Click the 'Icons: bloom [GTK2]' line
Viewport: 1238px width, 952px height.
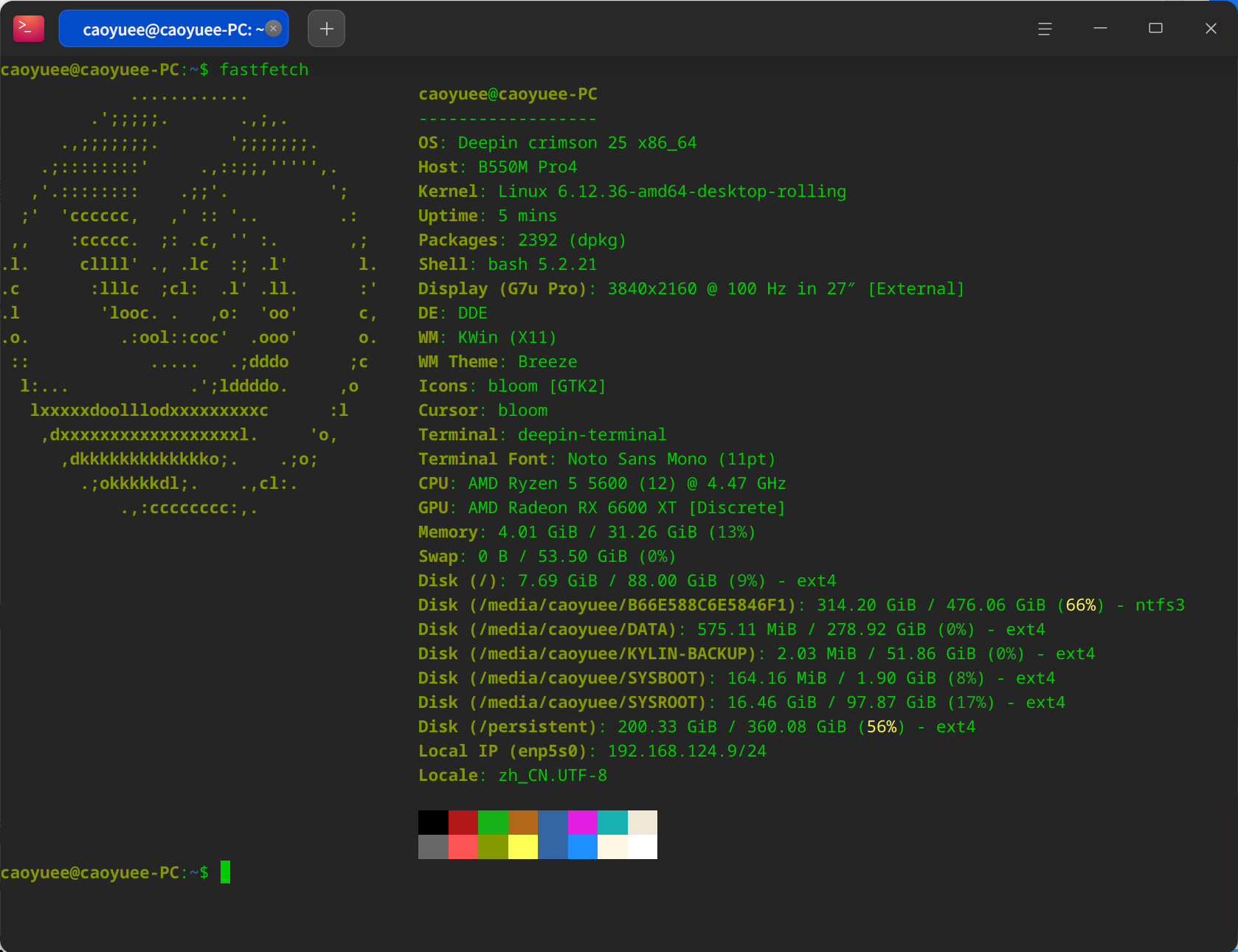click(512, 386)
